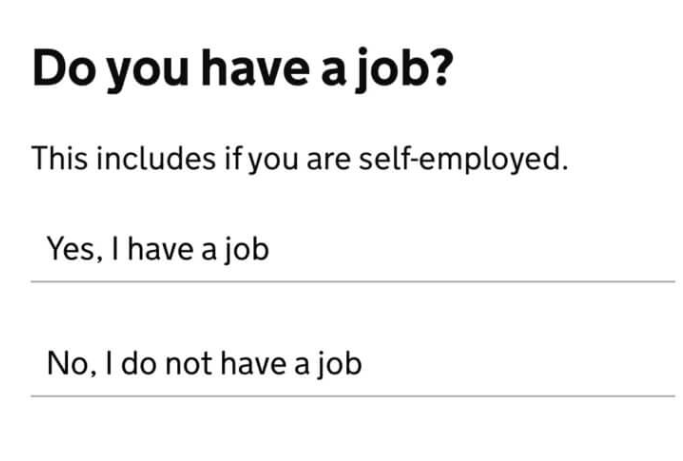Click the word "job" in the heading

(x=389, y=70)
